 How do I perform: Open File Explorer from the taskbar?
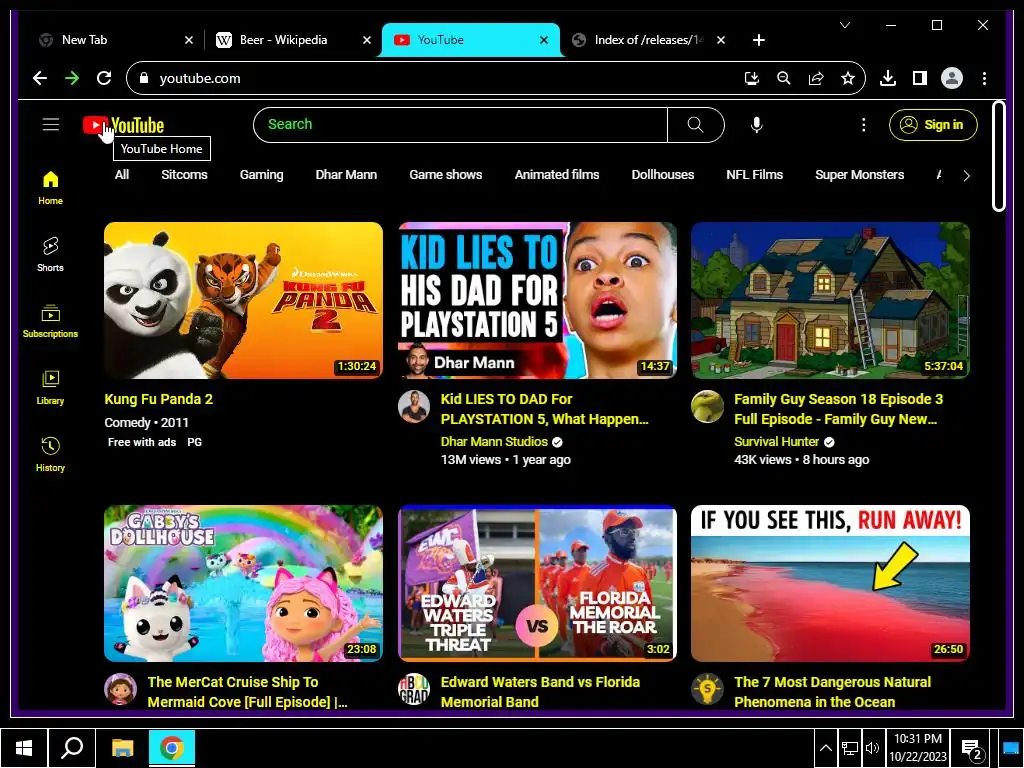(122, 748)
